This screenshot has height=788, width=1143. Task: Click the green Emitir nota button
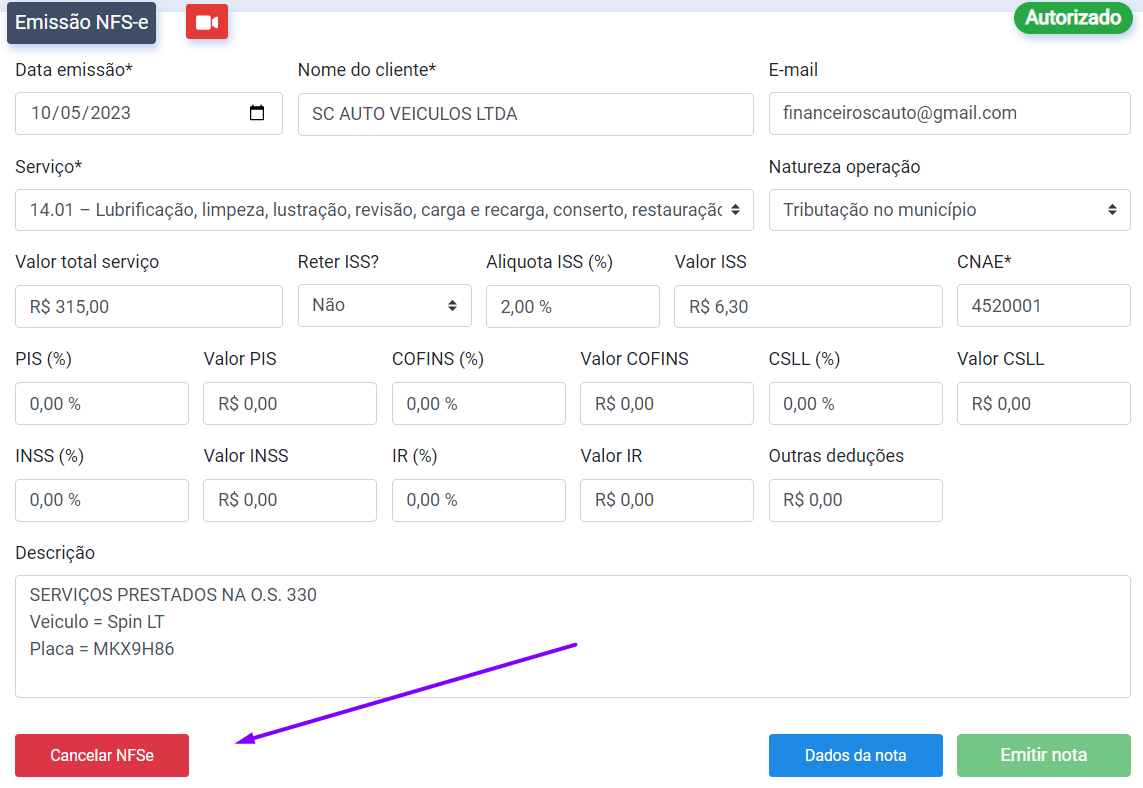pyautogui.click(x=1043, y=755)
